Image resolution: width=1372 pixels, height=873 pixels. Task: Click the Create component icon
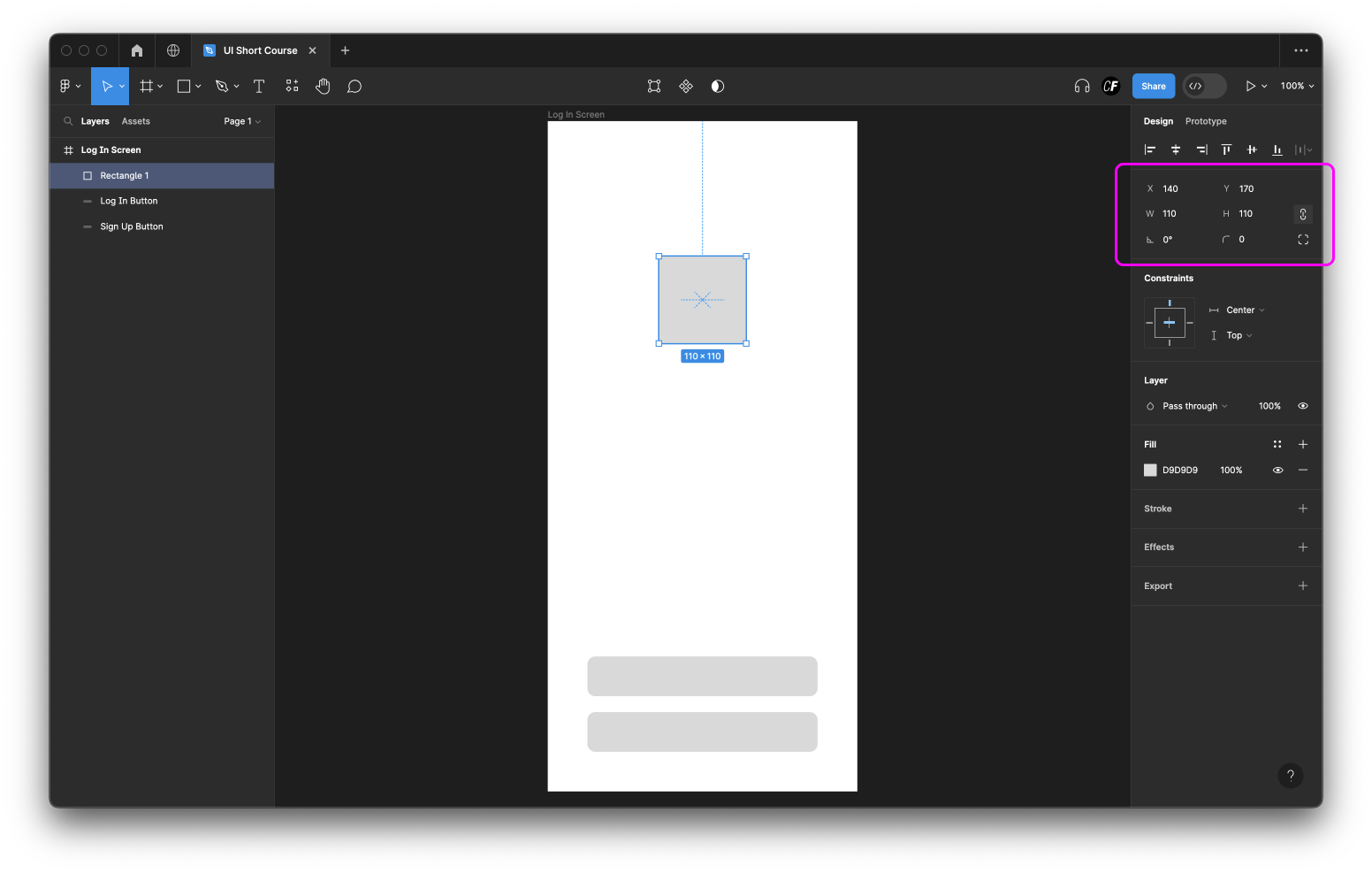tap(686, 86)
